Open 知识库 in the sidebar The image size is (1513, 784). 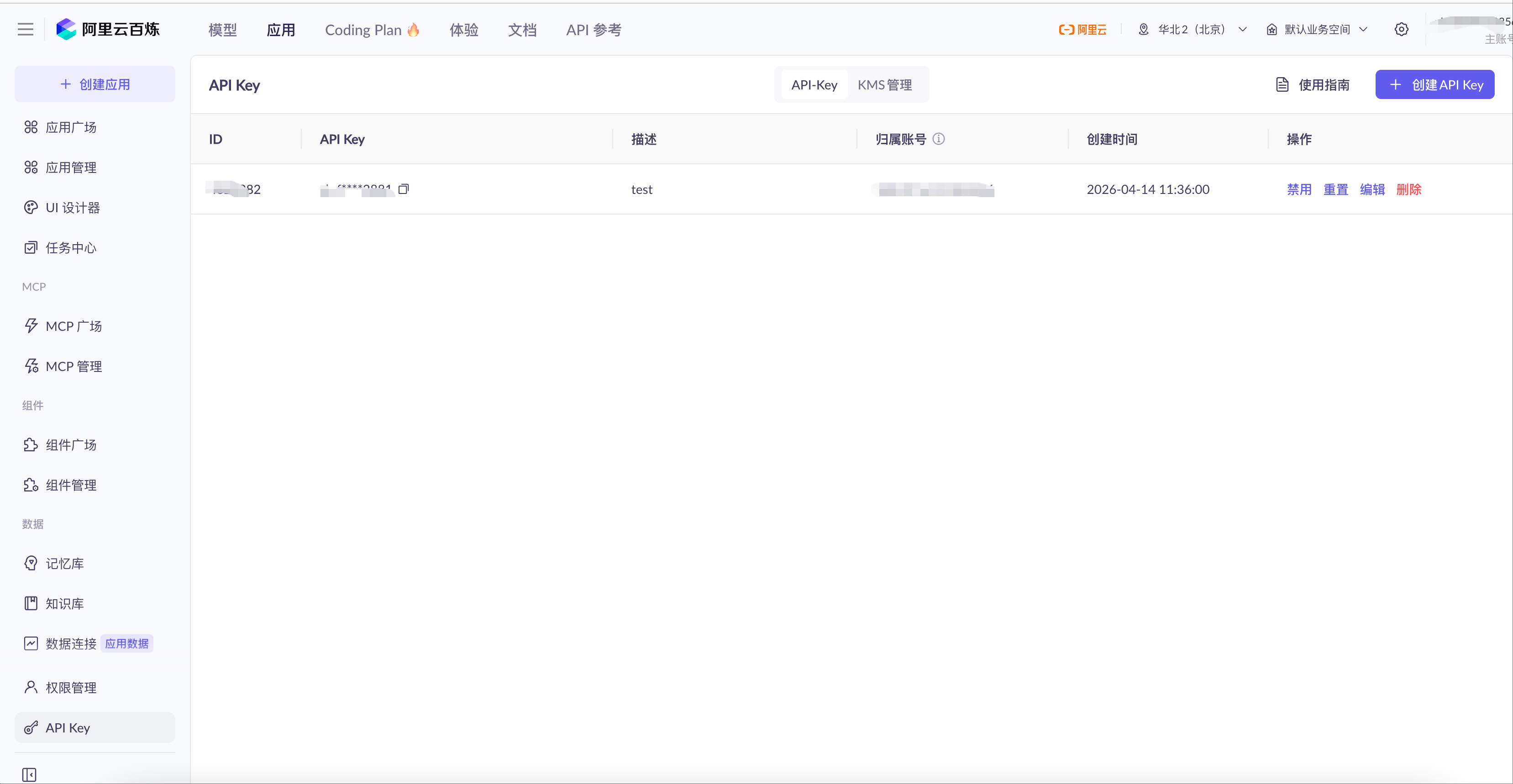coord(65,603)
